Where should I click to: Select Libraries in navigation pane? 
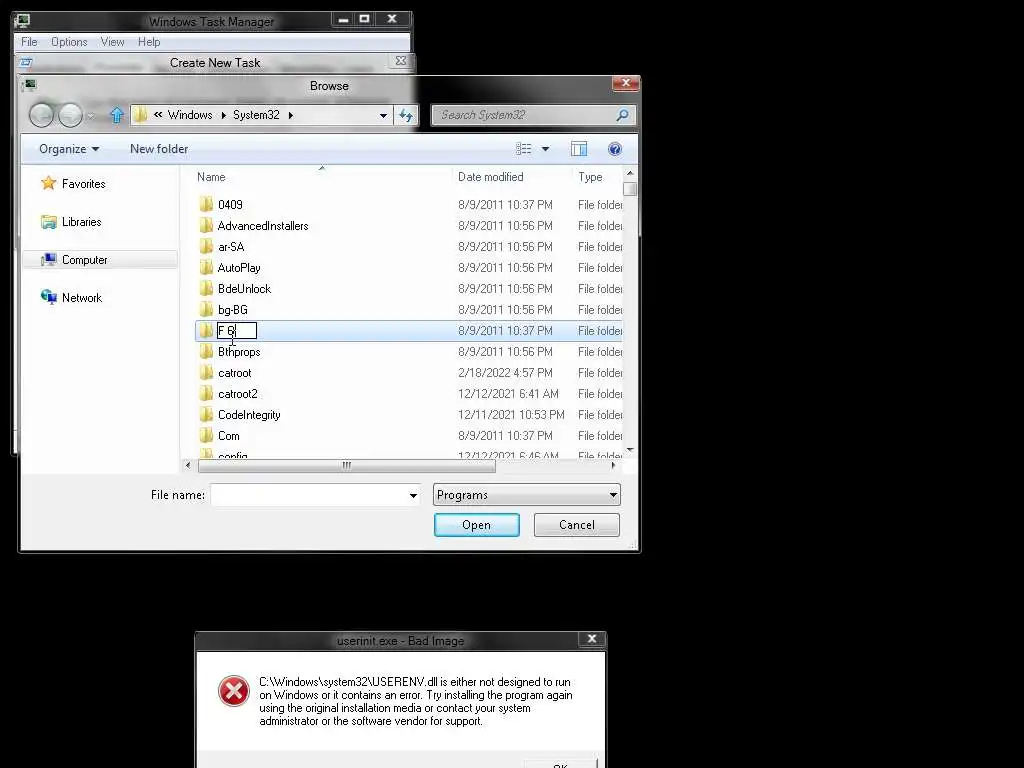(x=71, y=222)
